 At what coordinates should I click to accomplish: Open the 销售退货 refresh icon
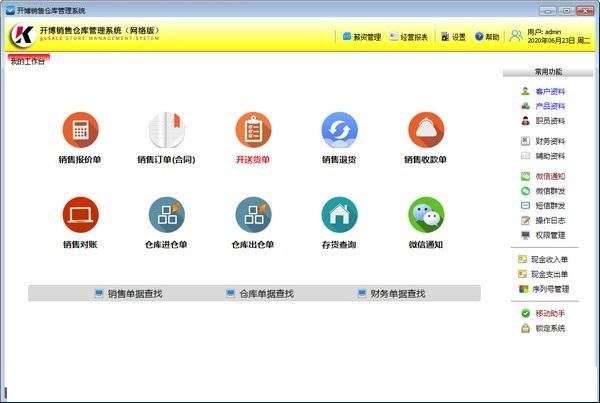[339, 129]
